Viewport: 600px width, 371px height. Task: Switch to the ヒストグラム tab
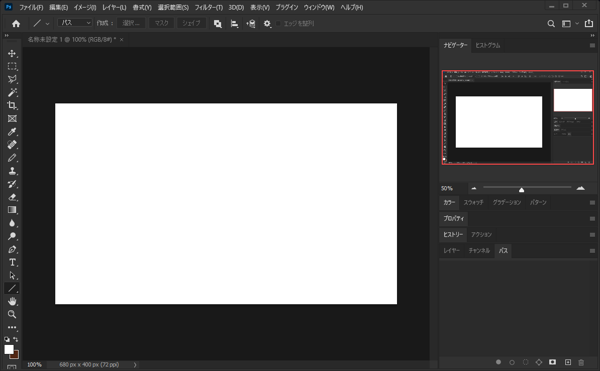coord(488,46)
